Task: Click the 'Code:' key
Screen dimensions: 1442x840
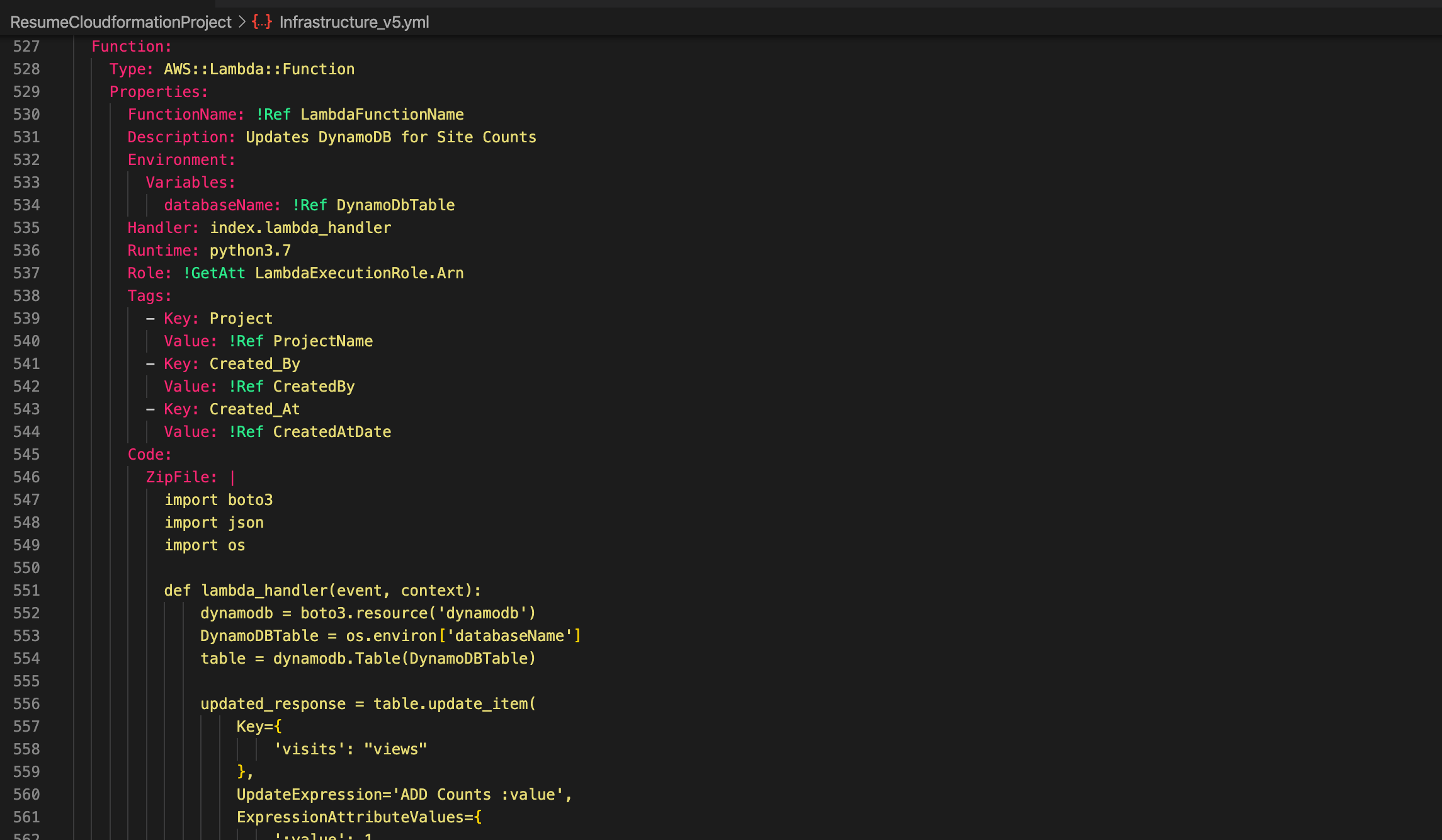Action: point(150,455)
